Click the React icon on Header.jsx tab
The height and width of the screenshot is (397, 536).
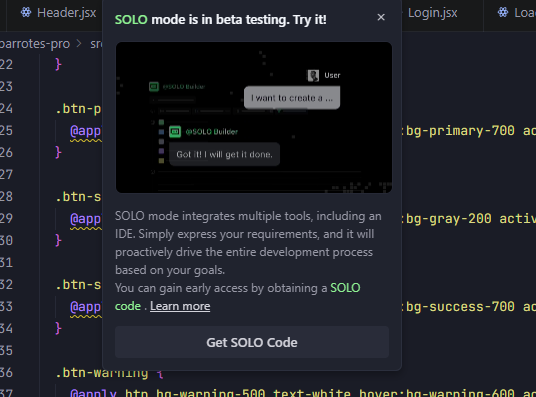point(26,13)
